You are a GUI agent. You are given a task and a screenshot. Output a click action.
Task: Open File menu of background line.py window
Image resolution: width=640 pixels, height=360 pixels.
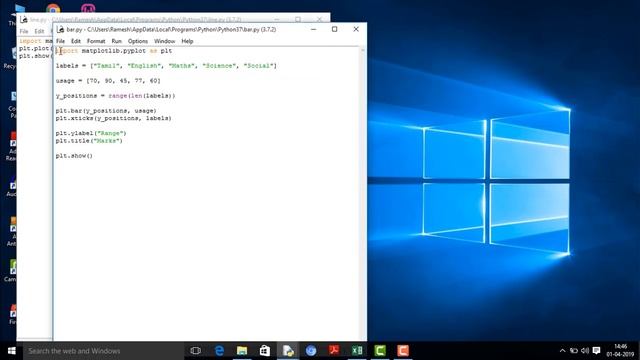click(24, 31)
